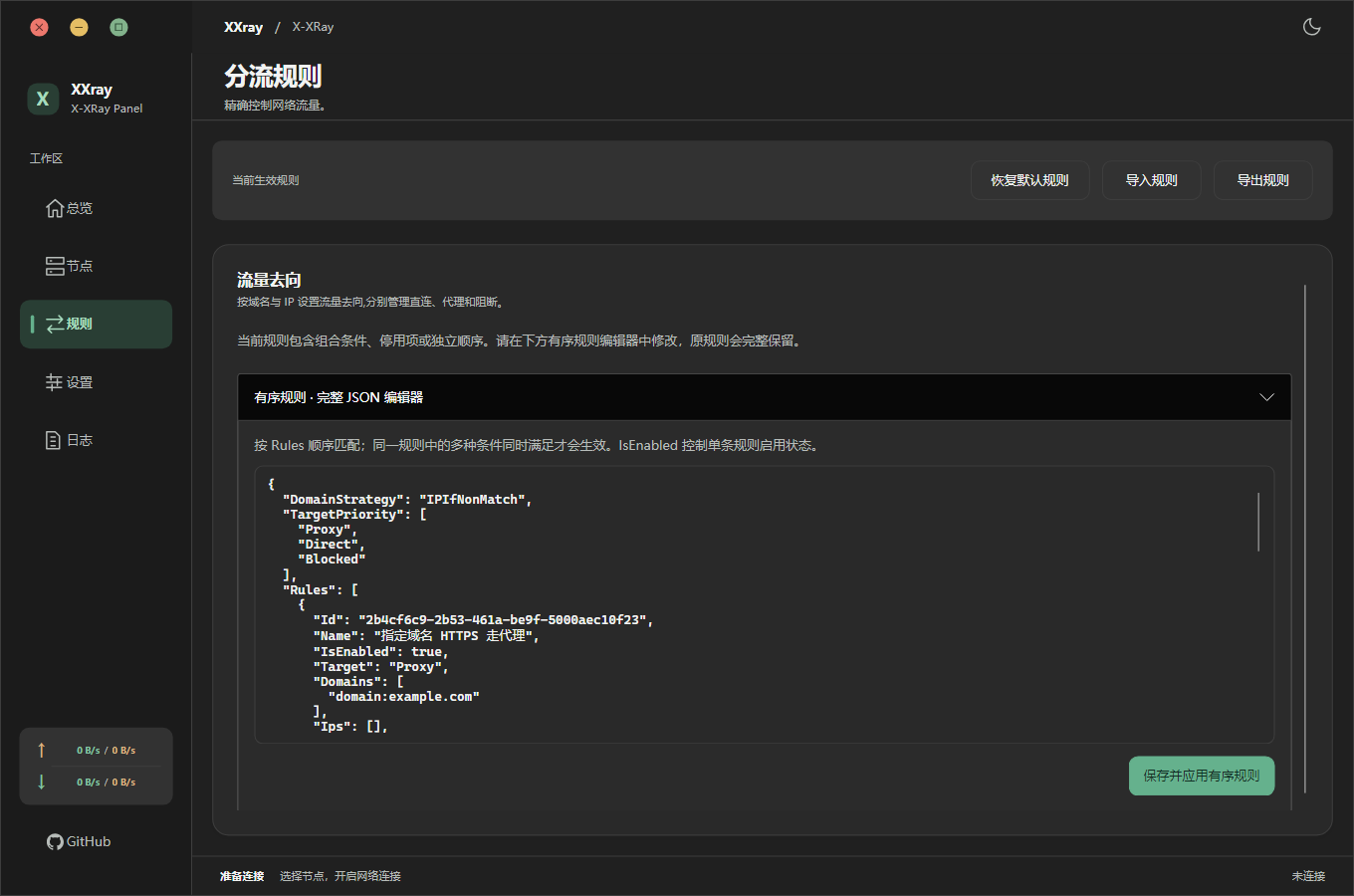The width and height of the screenshot is (1354, 896).
Task: Click the XXray breadcrumb item
Action: tap(243, 27)
